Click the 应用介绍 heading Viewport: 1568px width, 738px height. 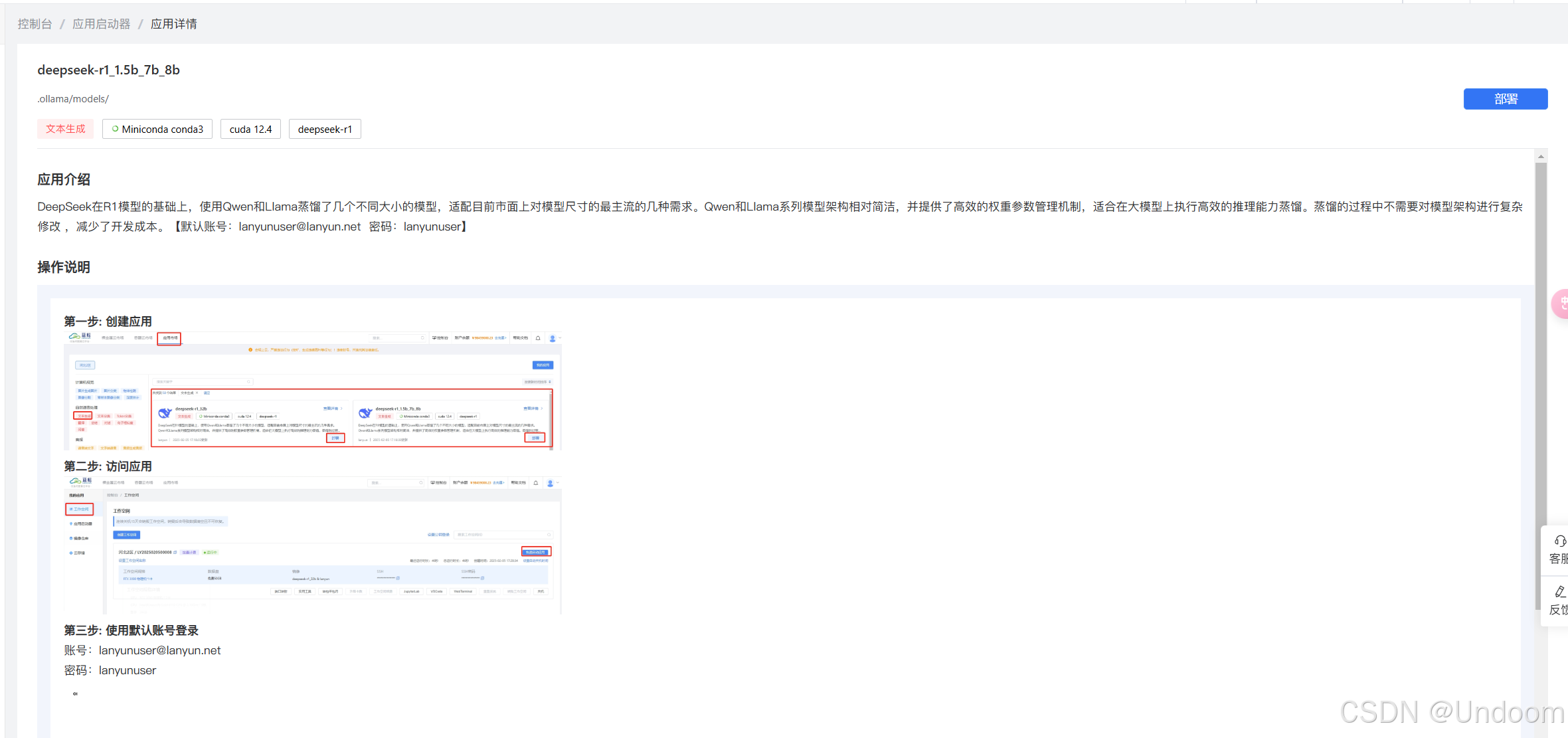pos(64,179)
